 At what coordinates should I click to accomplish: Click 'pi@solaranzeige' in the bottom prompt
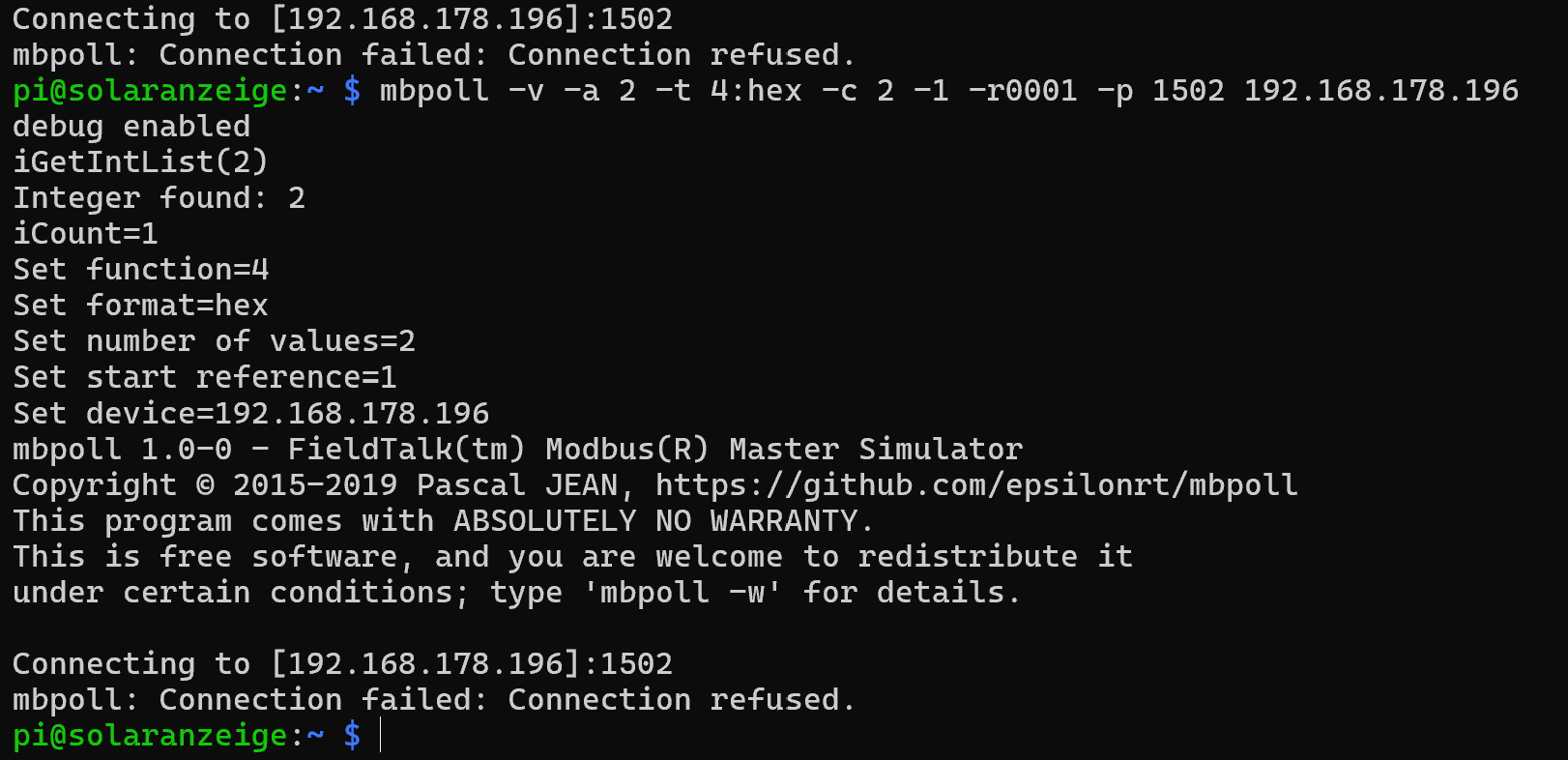[150, 736]
